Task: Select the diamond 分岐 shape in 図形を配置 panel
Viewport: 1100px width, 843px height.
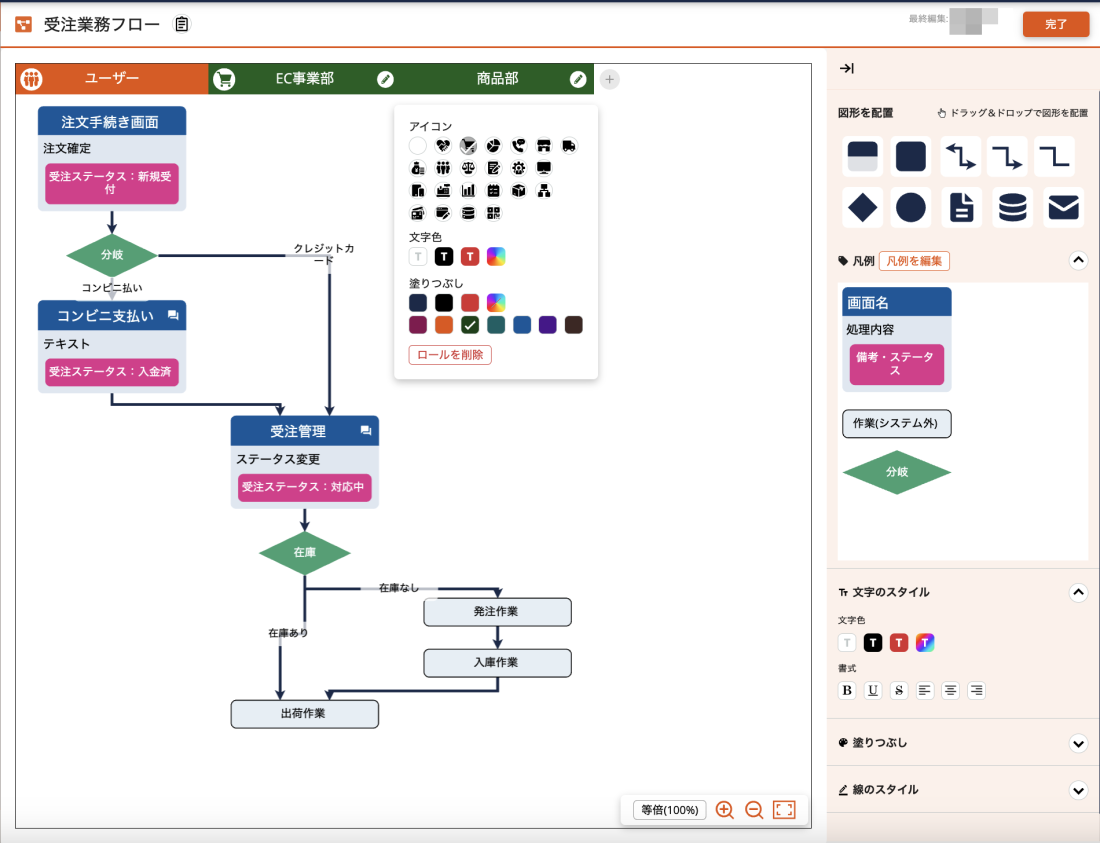Action: coord(862,207)
